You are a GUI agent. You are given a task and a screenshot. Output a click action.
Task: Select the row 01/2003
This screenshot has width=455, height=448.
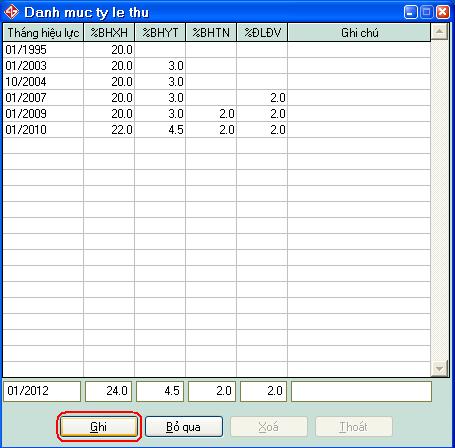tap(217, 66)
